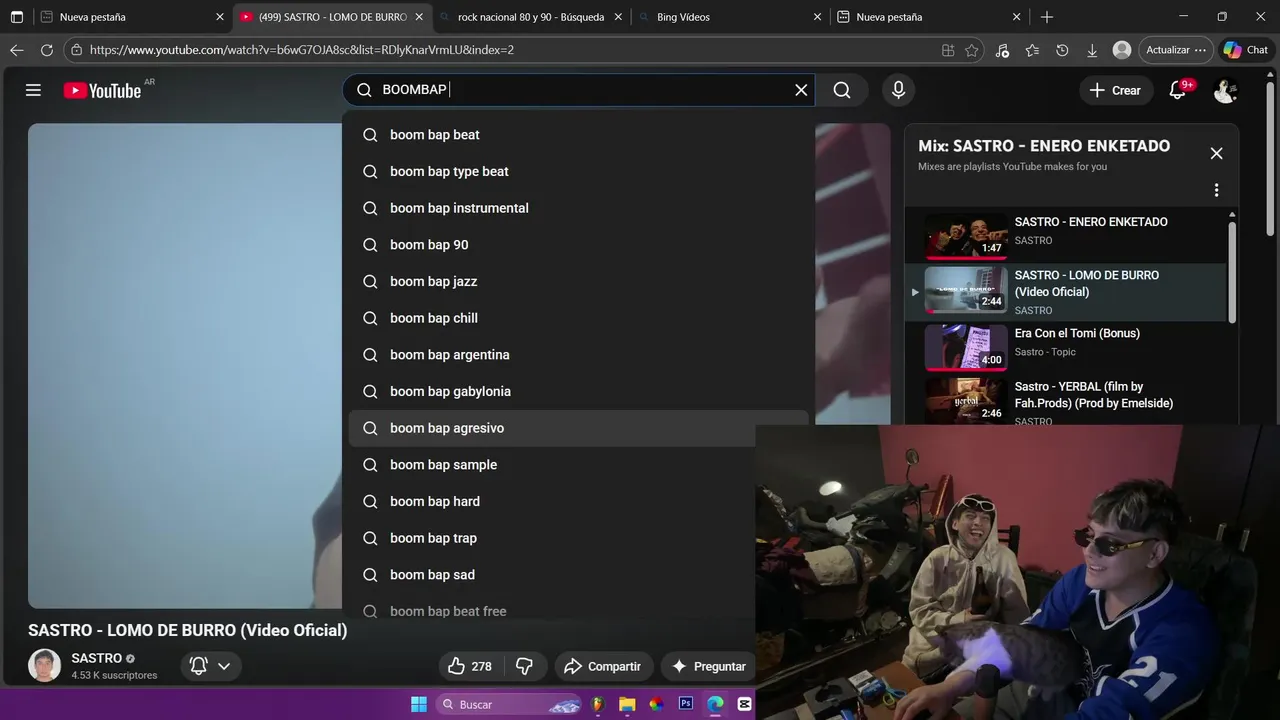The height and width of the screenshot is (720, 1280).
Task: Start voice search with the microphone
Action: (898, 90)
